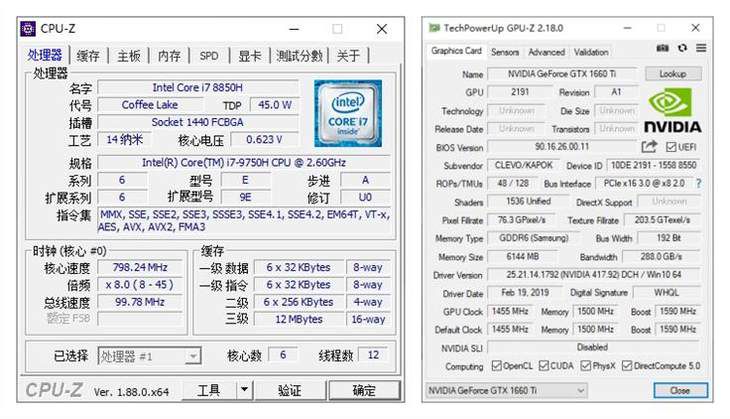Click the Memory Size field 6144 MB
Screen dimensions: 730x419
coord(522,257)
